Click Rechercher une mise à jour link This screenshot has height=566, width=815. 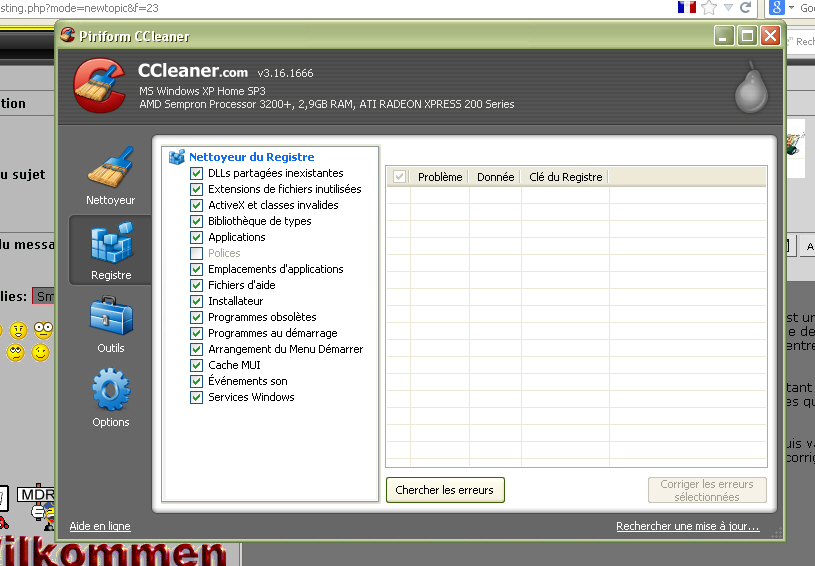688,526
